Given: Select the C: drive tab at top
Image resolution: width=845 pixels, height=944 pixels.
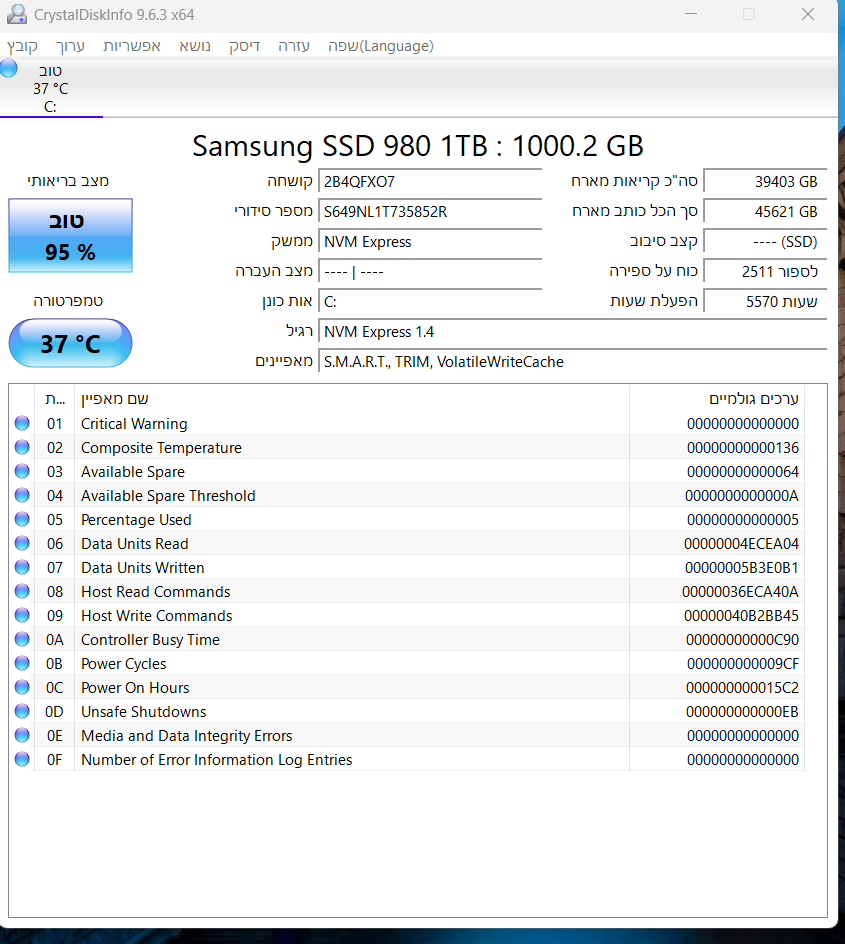Looking at the screenshot, I should point(51,88).
